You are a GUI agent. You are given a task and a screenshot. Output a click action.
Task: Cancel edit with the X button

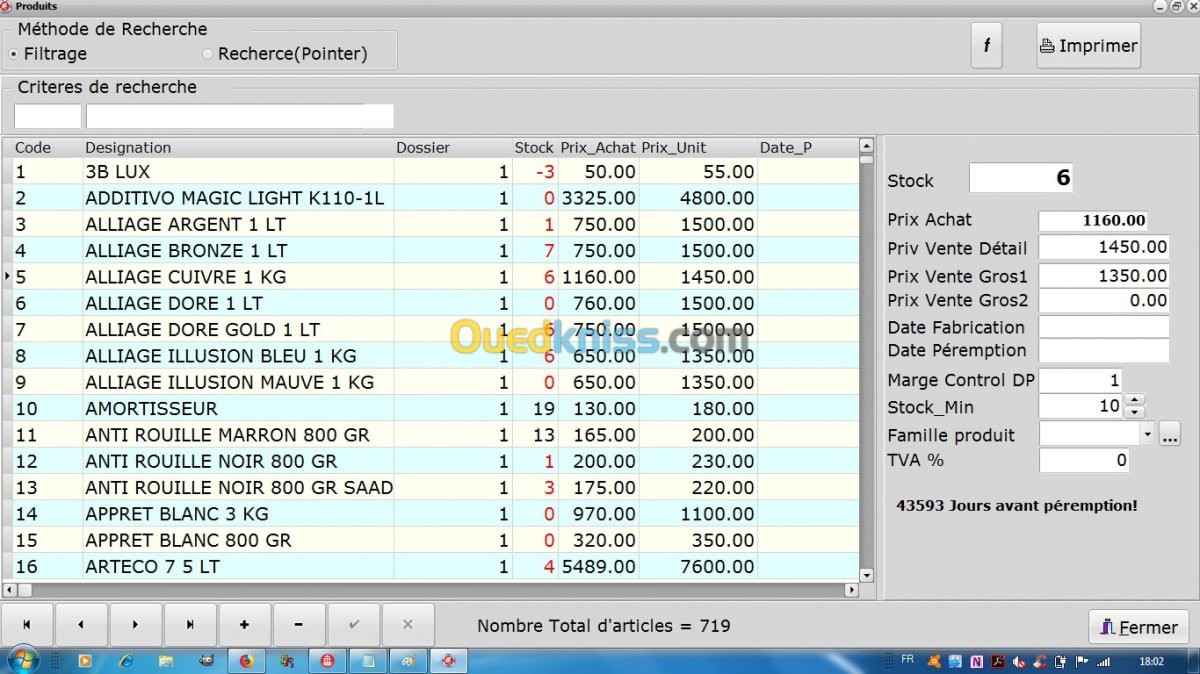click(x=408, y=625)
